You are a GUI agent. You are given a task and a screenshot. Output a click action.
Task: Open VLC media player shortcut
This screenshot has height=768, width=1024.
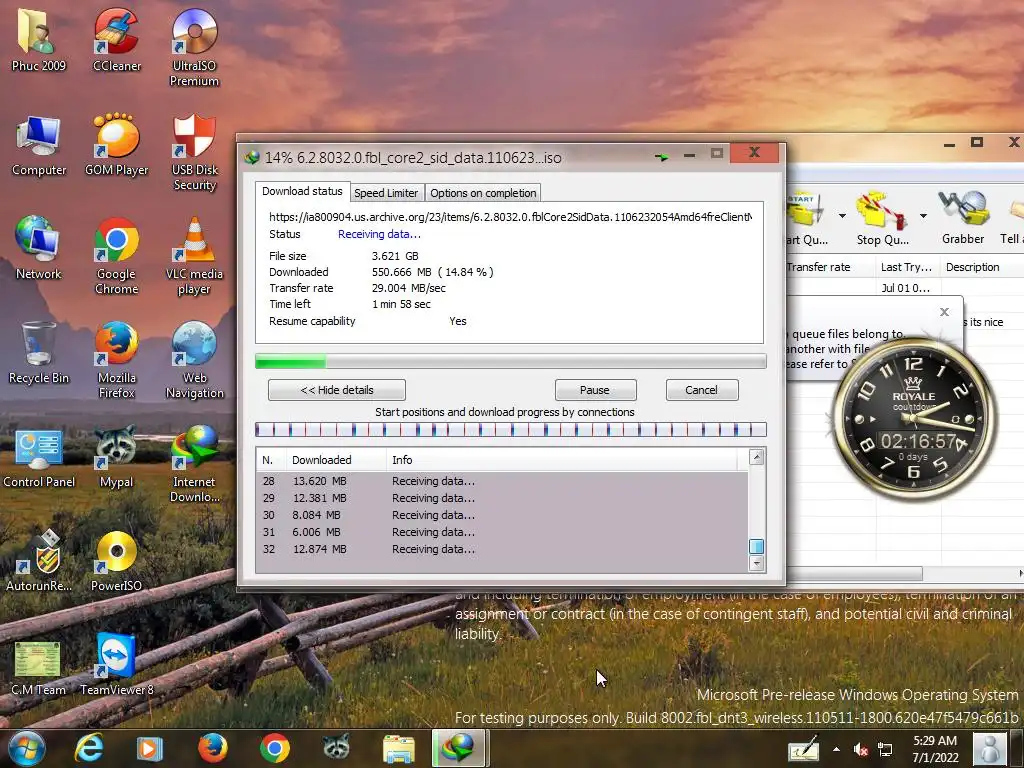(x=194, y=256)
